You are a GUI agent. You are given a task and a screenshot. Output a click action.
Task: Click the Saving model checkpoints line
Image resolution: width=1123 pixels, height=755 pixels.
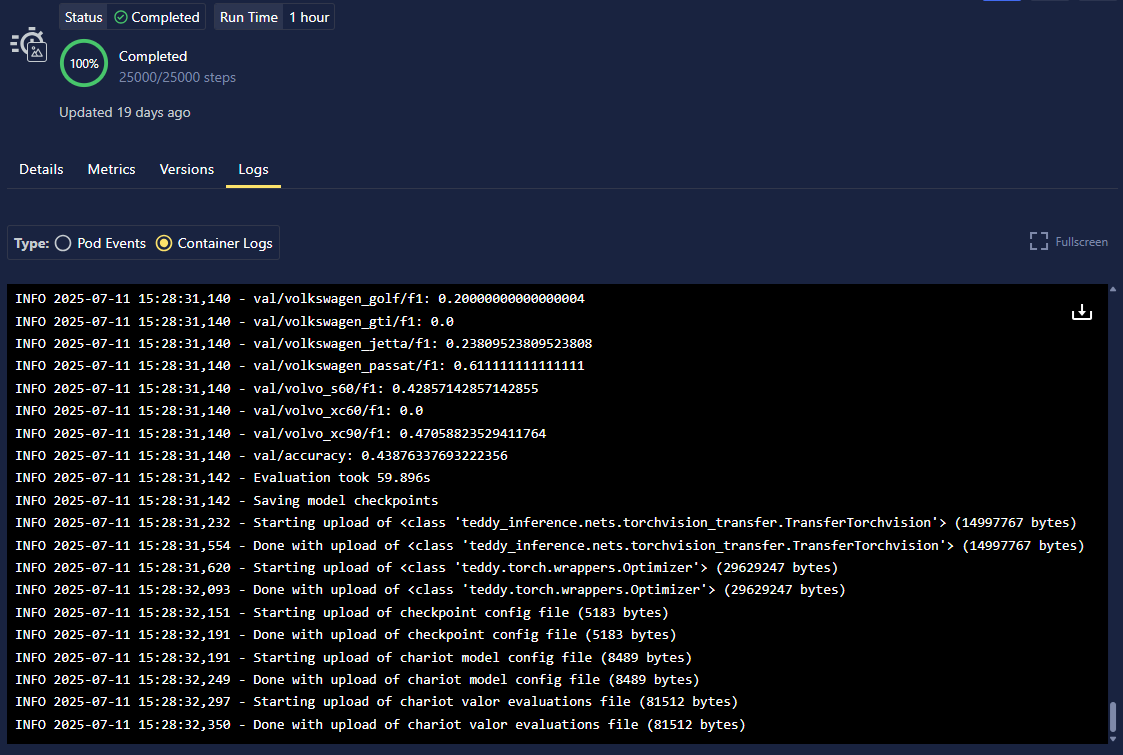pyautogui.click(x=226, y=501)
